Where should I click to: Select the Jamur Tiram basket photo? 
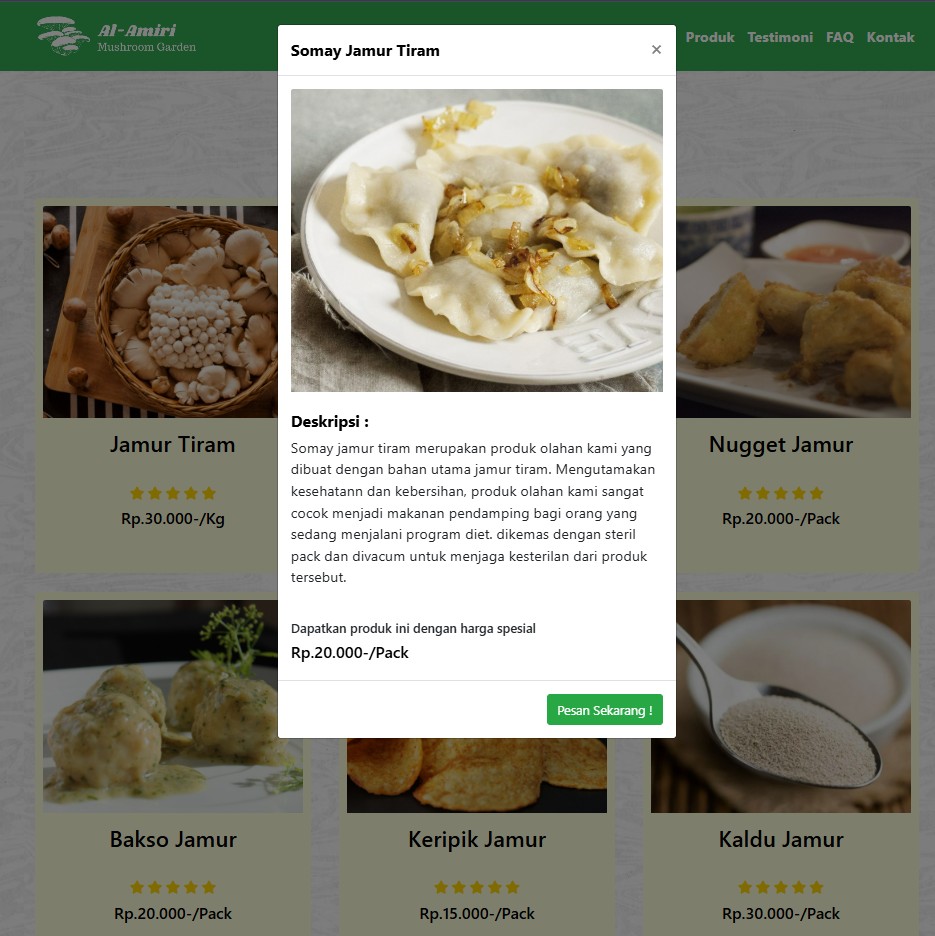pyautogui.click(x=160, y=312)
